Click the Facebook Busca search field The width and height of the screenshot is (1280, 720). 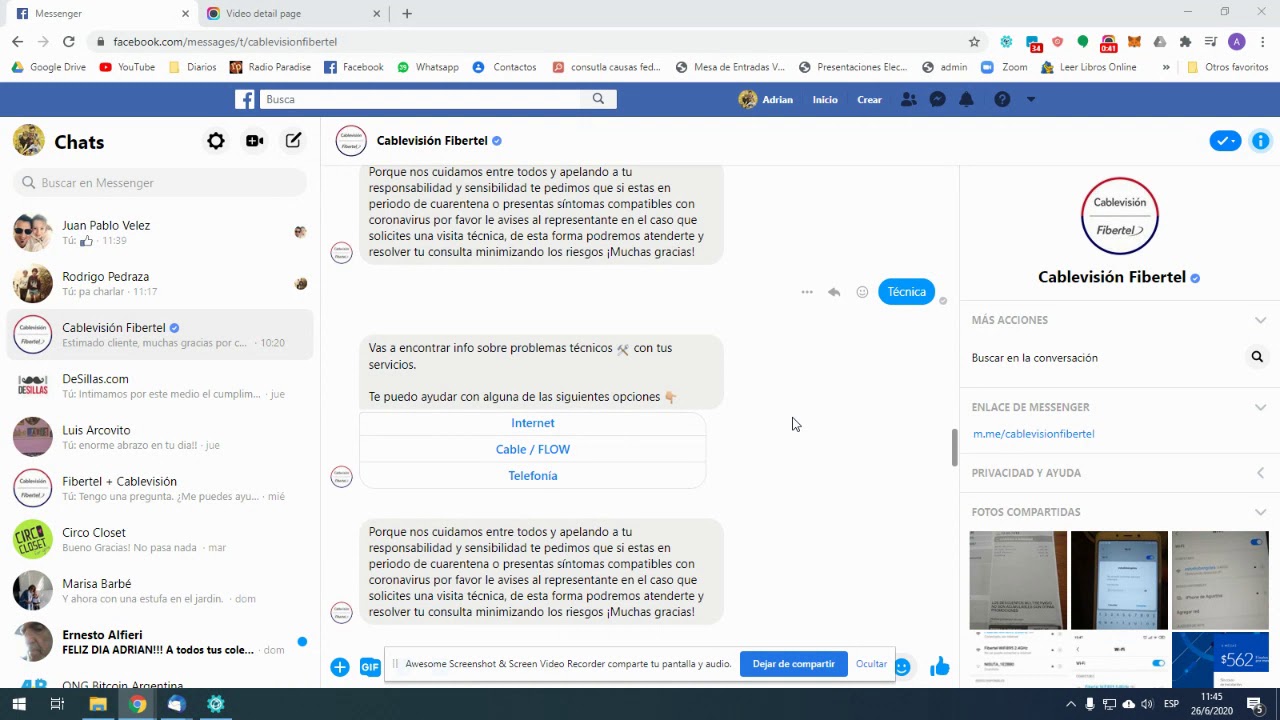point(420,99)
